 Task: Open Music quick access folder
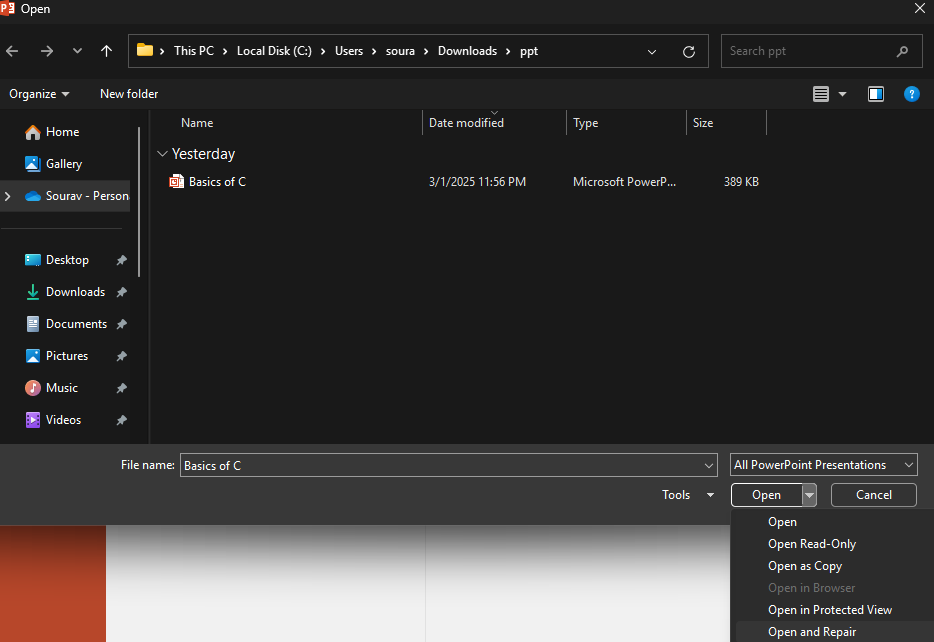(x=62, y=388)
